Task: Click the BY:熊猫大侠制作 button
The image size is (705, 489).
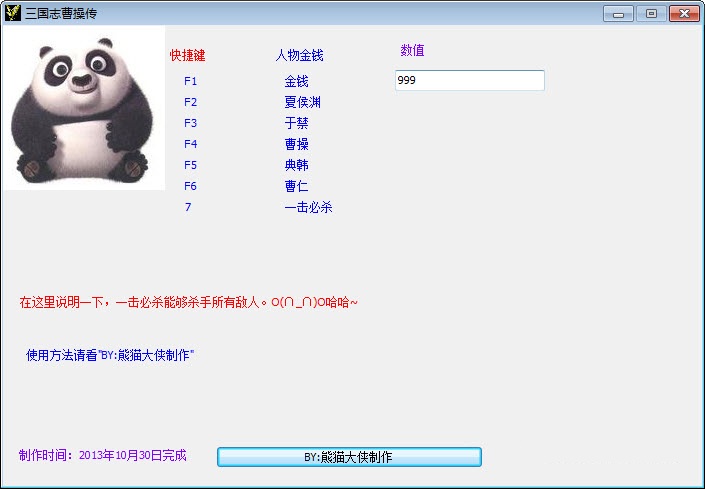Action: [x=349, y=457]
